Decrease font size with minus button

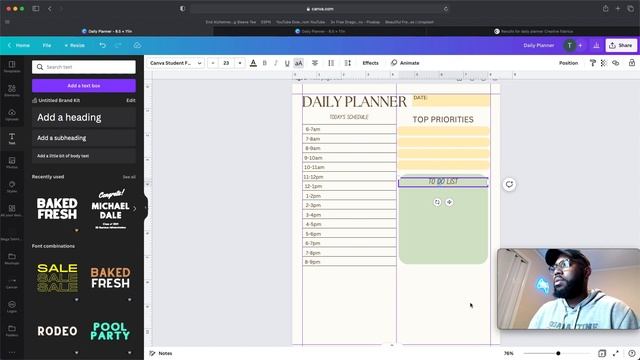pos(213,63)
